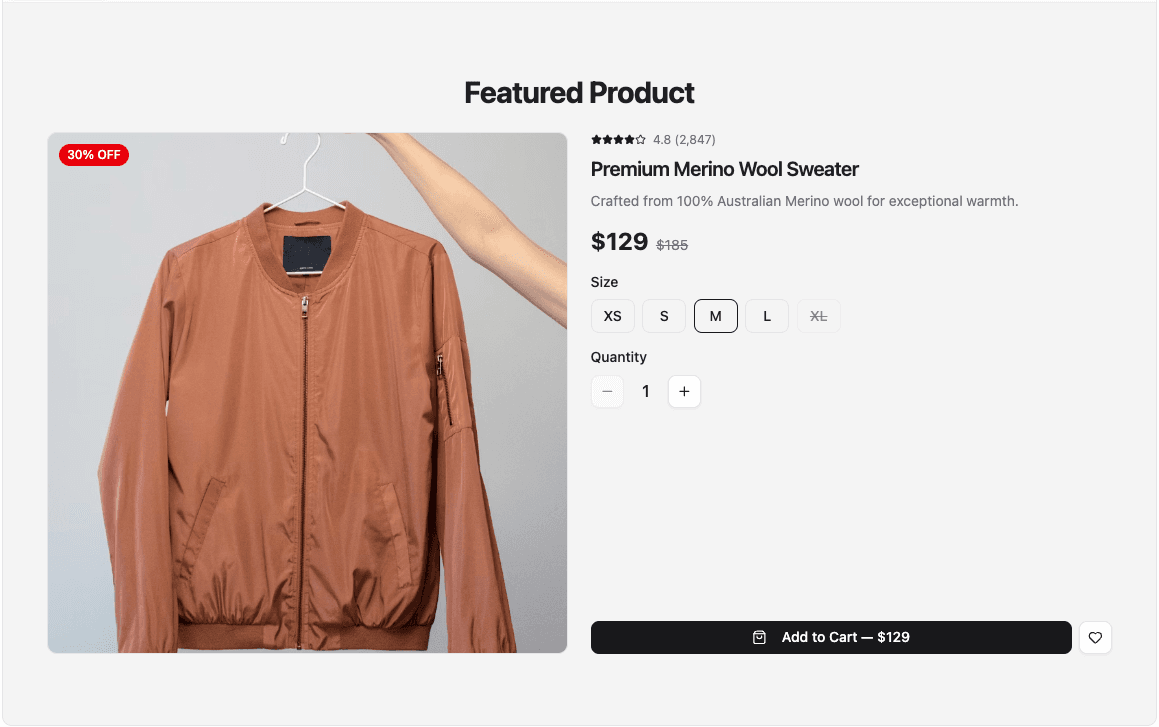Deselect the currently active size M
1159x727 pixels.
tap(716, 315)
